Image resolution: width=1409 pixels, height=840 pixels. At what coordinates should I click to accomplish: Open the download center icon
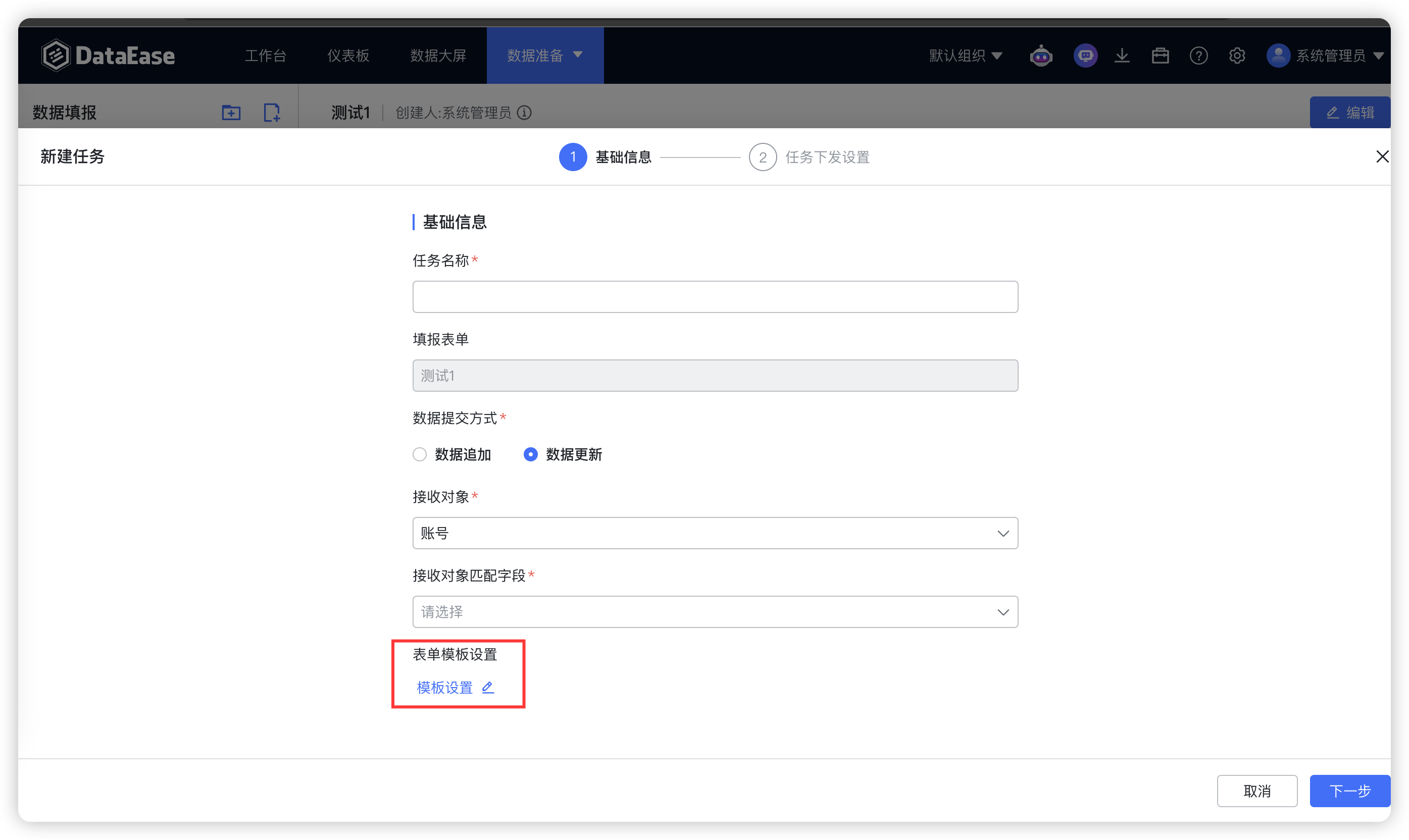pos(1122,56)
